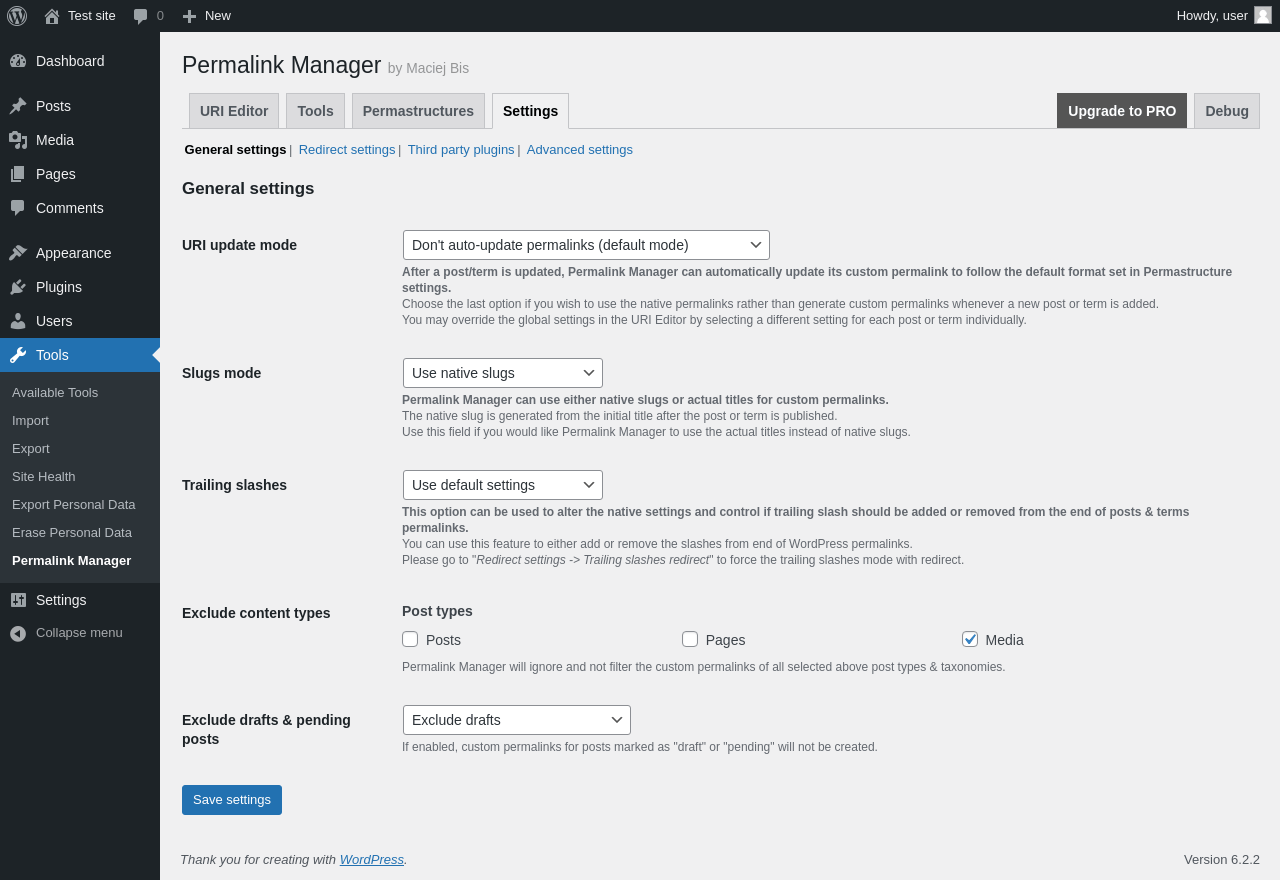
Task: Open the Dashboard icon in sidebar
Action: 18,61
